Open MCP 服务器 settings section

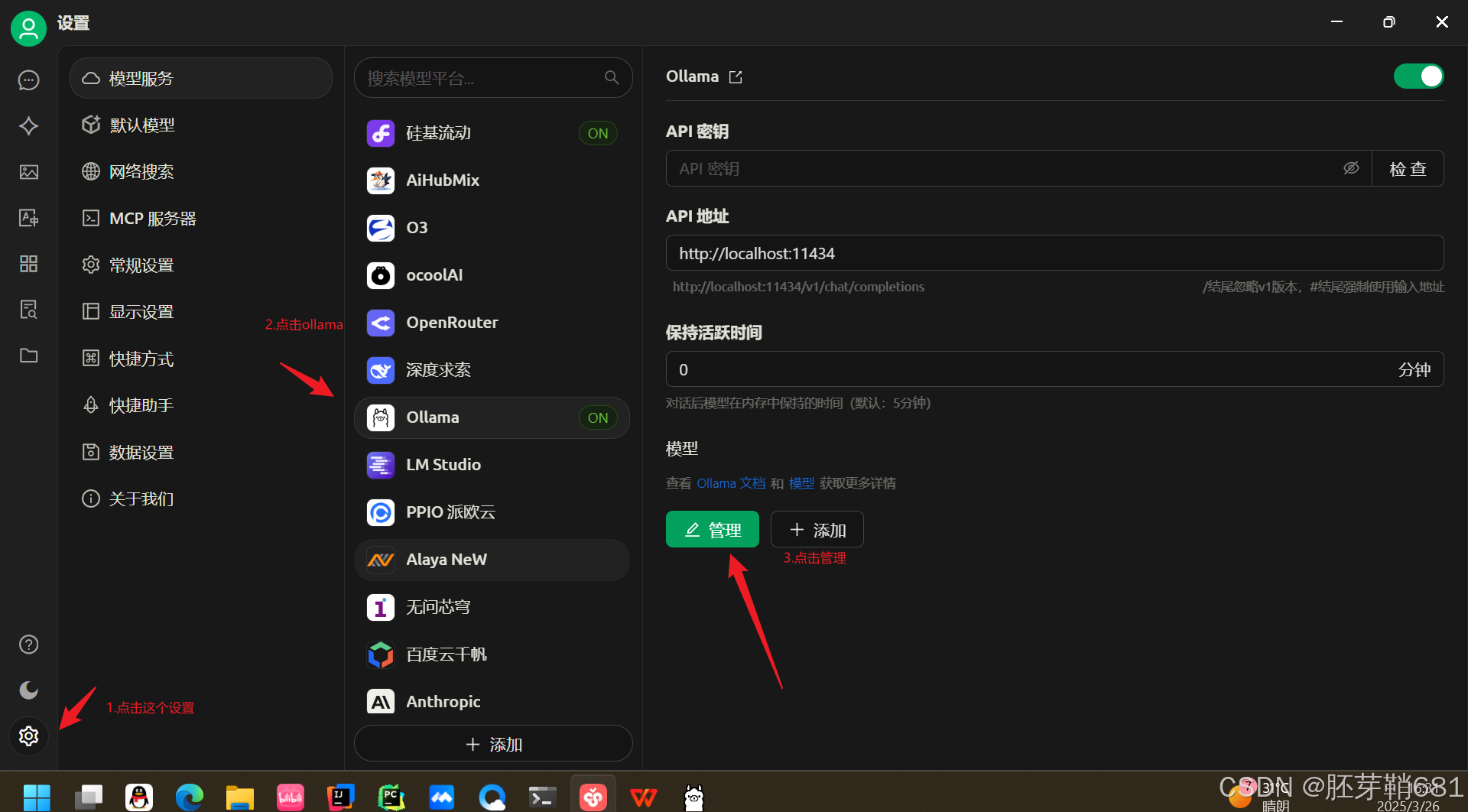tap(201, 219)
